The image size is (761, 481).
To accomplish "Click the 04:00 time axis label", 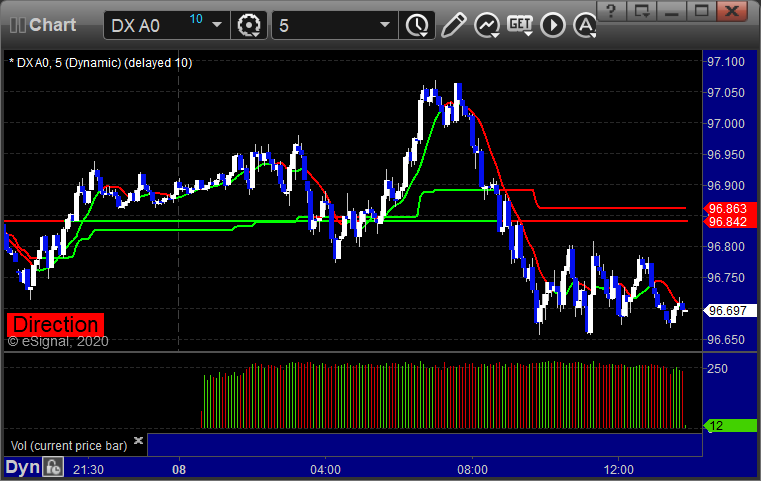I will tap(325, 470).
